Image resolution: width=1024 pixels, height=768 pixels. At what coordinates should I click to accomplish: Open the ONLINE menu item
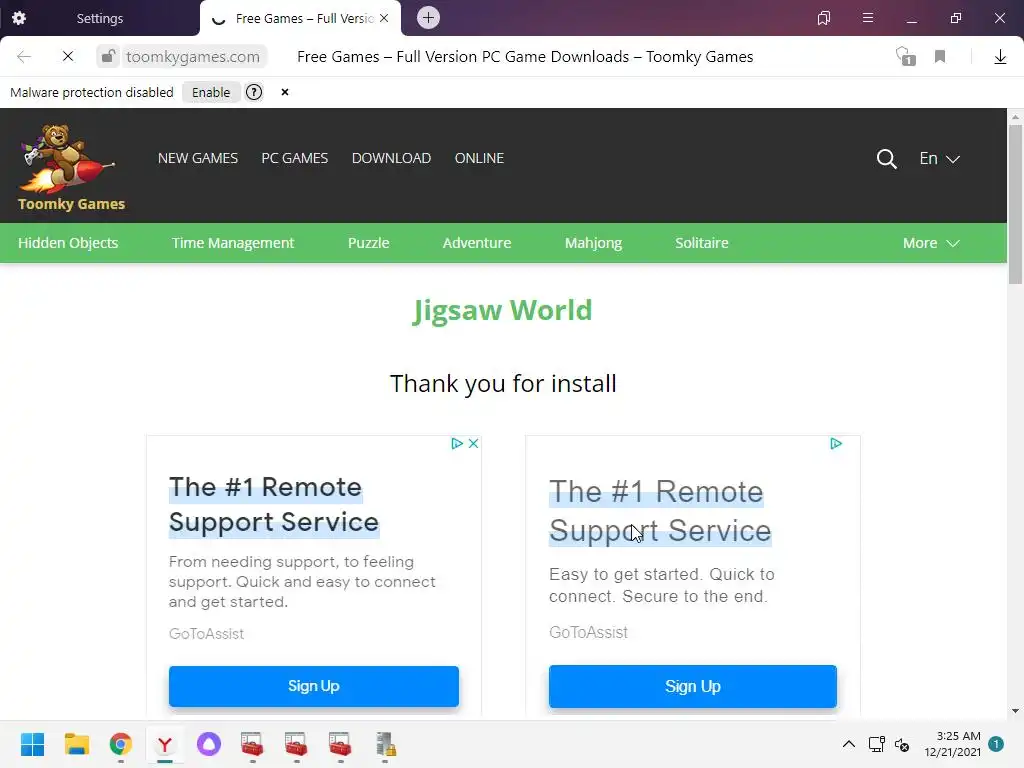pos(479,158)
